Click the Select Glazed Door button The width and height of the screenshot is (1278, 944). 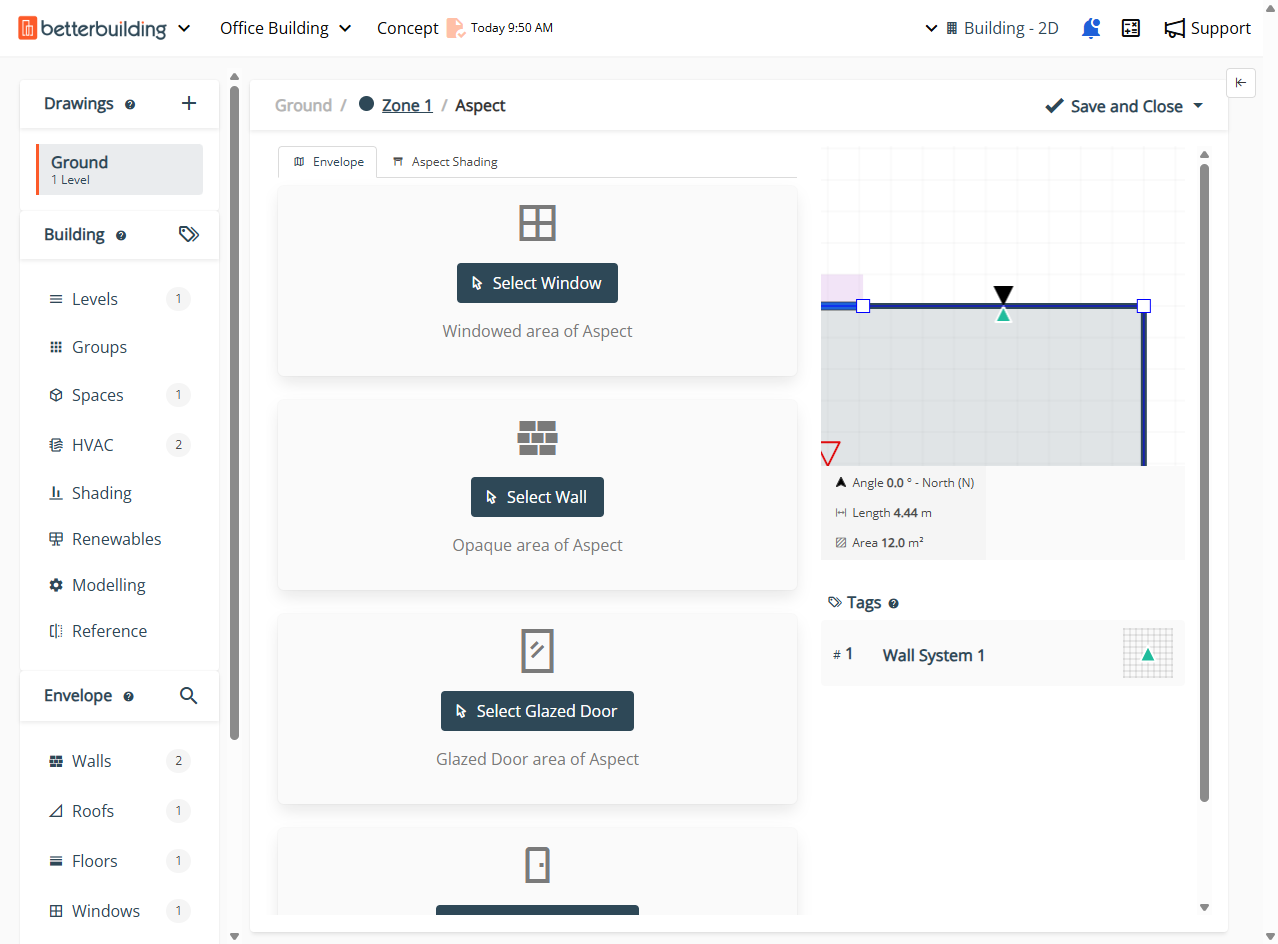tap(537, 711)
